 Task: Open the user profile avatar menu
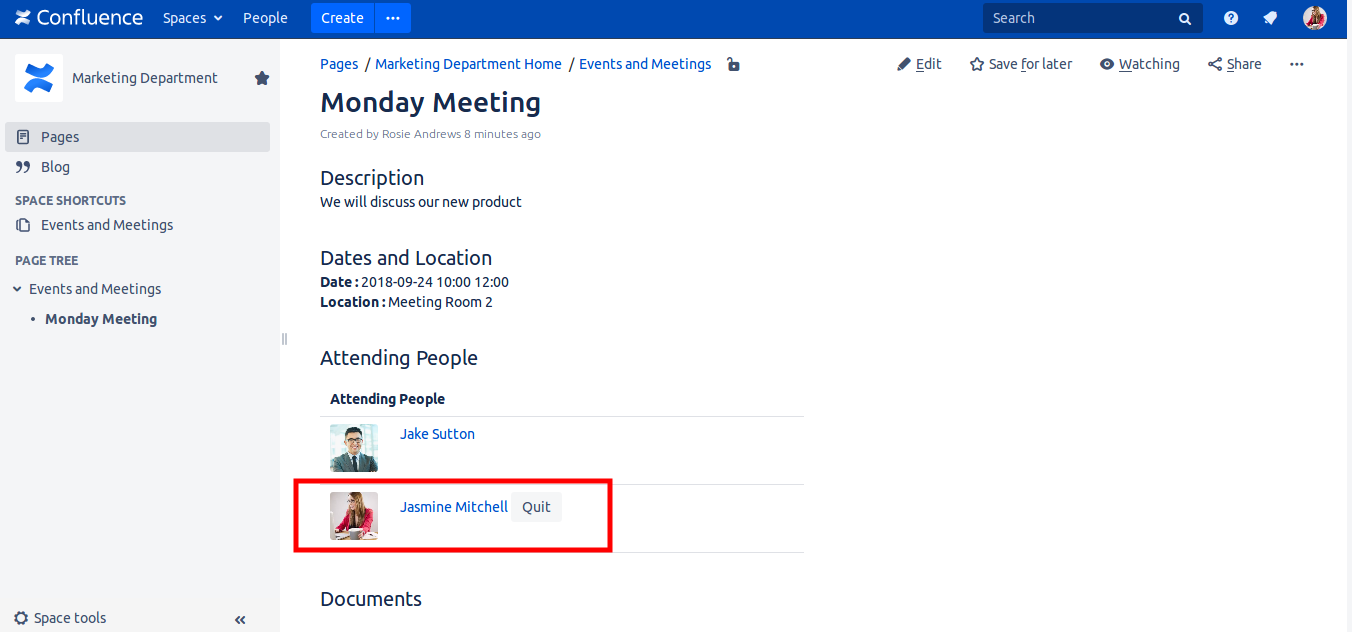pyautogui.click(x=1315, y=18)
